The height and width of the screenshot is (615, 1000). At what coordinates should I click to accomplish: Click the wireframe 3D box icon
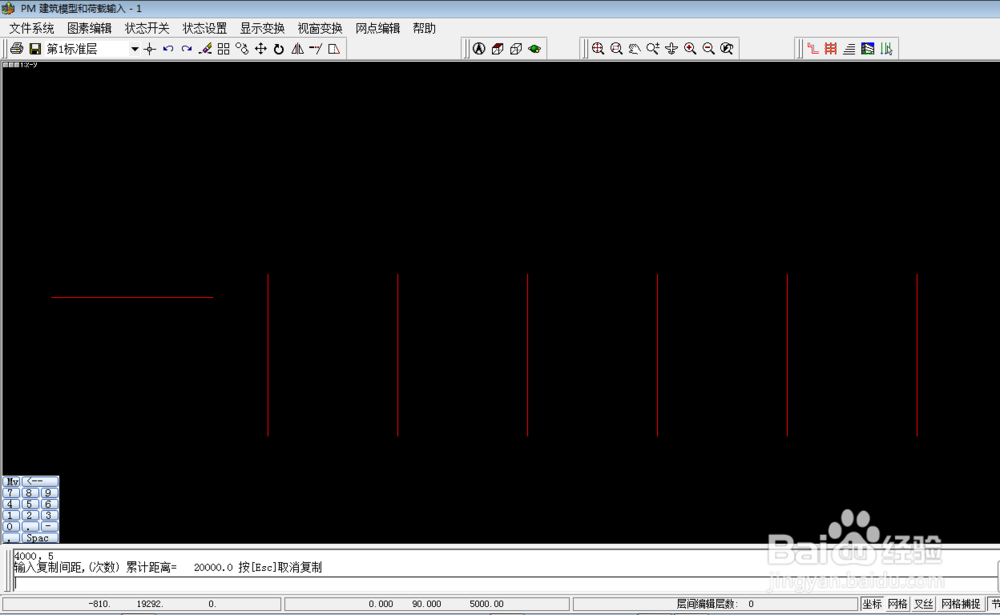click(x=516, y=48)
